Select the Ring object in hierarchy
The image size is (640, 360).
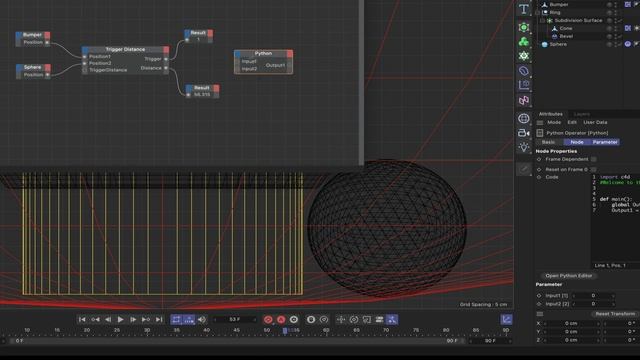point(555,12)
